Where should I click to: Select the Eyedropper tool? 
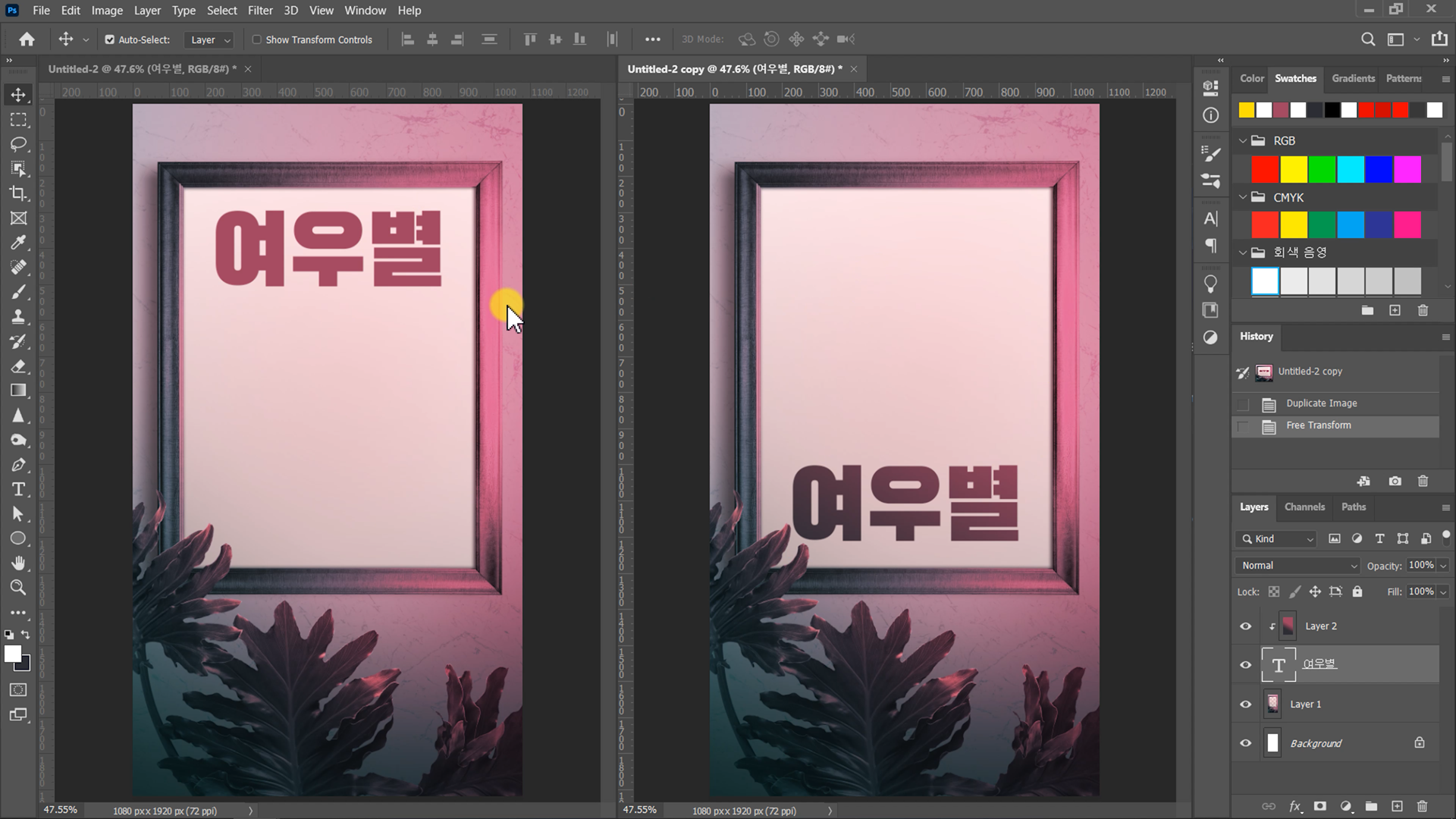pyautogui.click(x=18, y=243)
